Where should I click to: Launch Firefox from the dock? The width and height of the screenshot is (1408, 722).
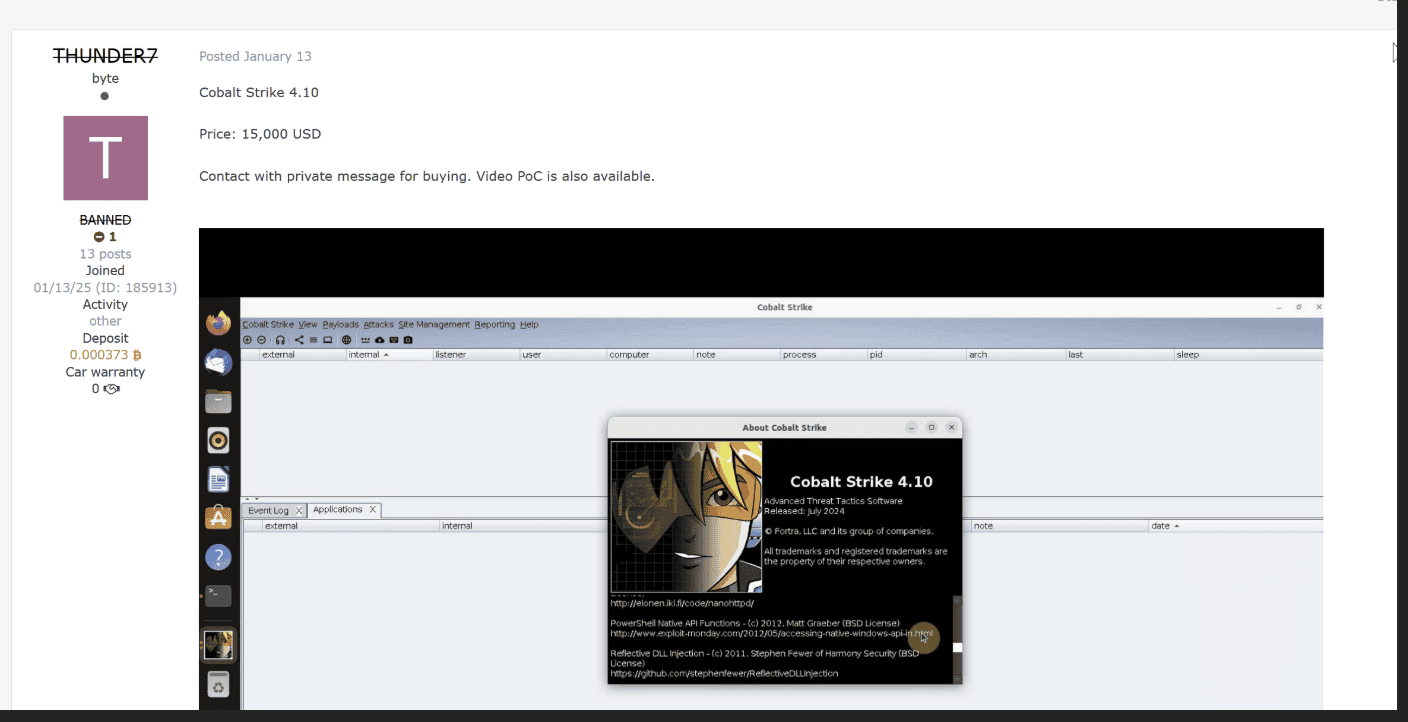218,323
